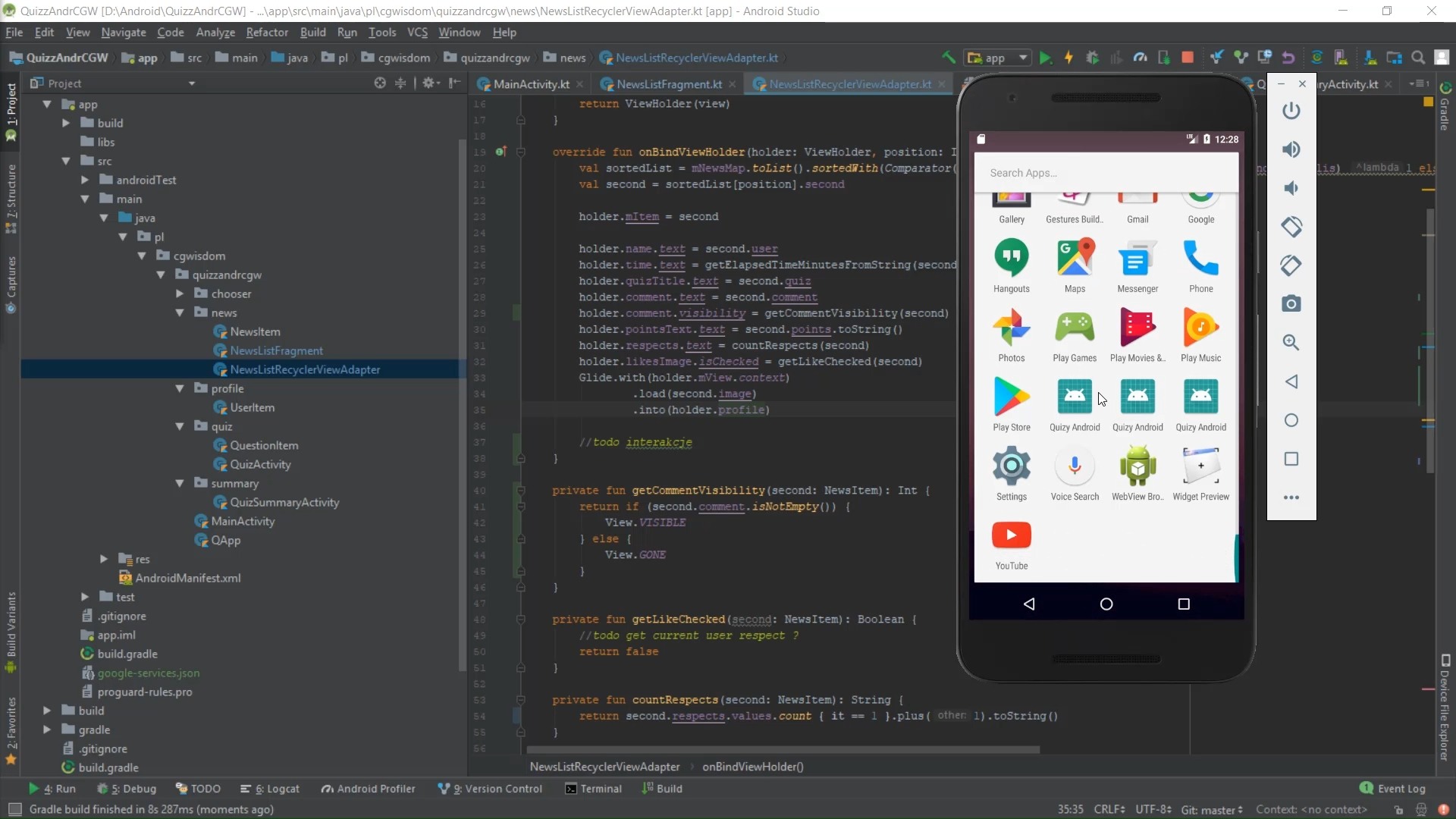Switch to the NewsListFragment.kt tab
The image size is (1456, 819).
coord(668,84)
